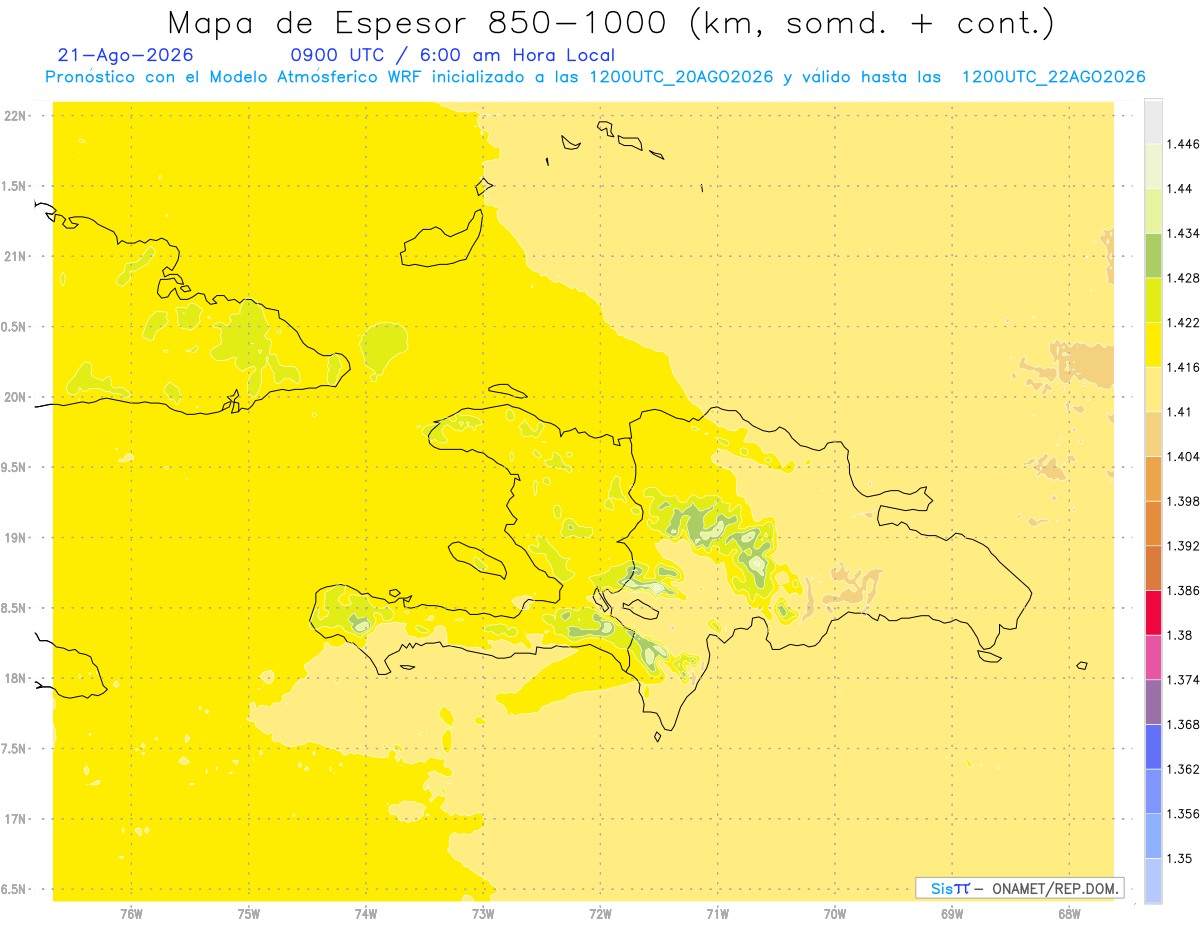The width and height of the screenshot is (1200, 927).
Task: Click the 69W longitude axis label
Action: click(952, 912)
